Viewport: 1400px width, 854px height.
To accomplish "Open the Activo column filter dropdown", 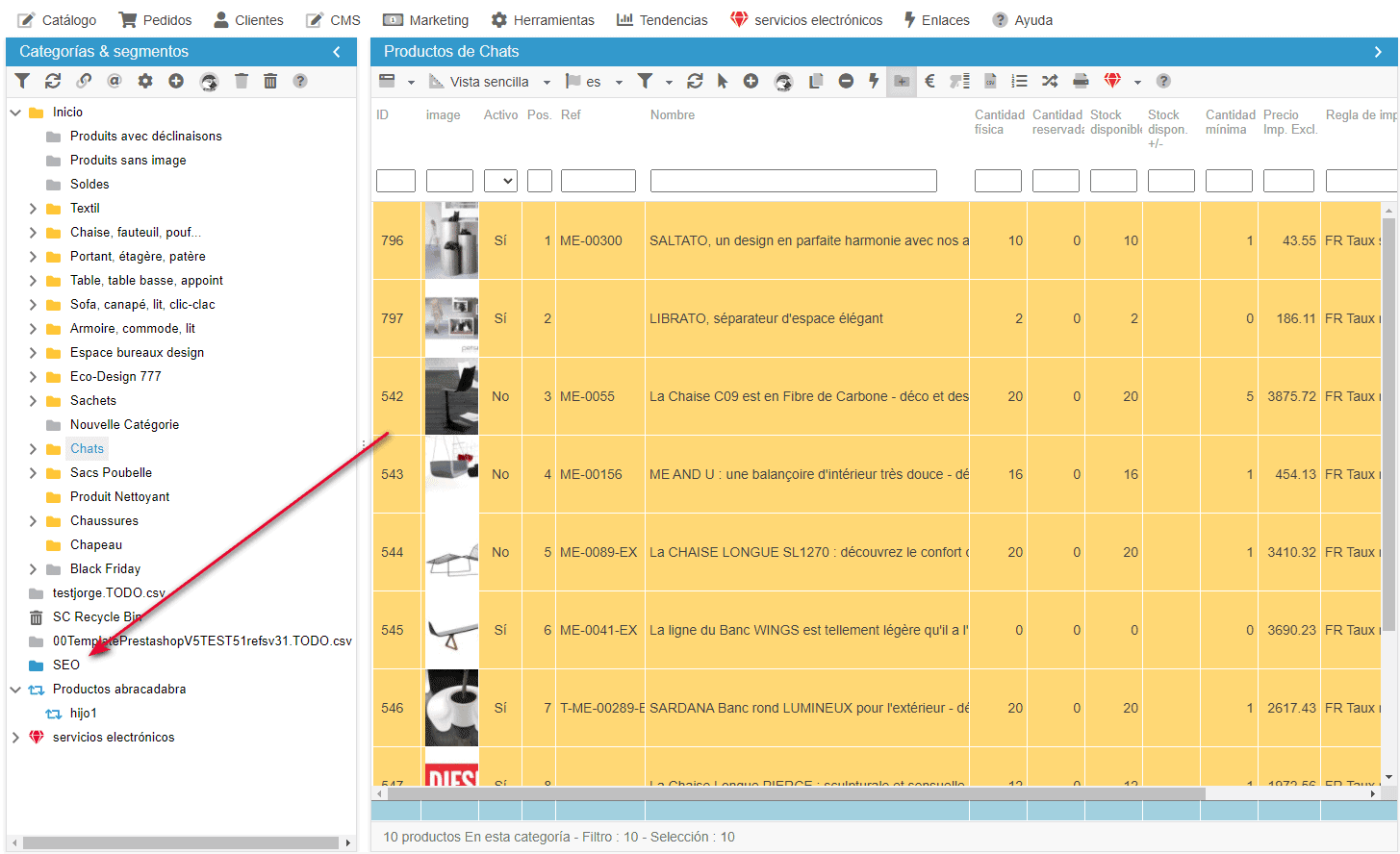I will pos(500,181).
